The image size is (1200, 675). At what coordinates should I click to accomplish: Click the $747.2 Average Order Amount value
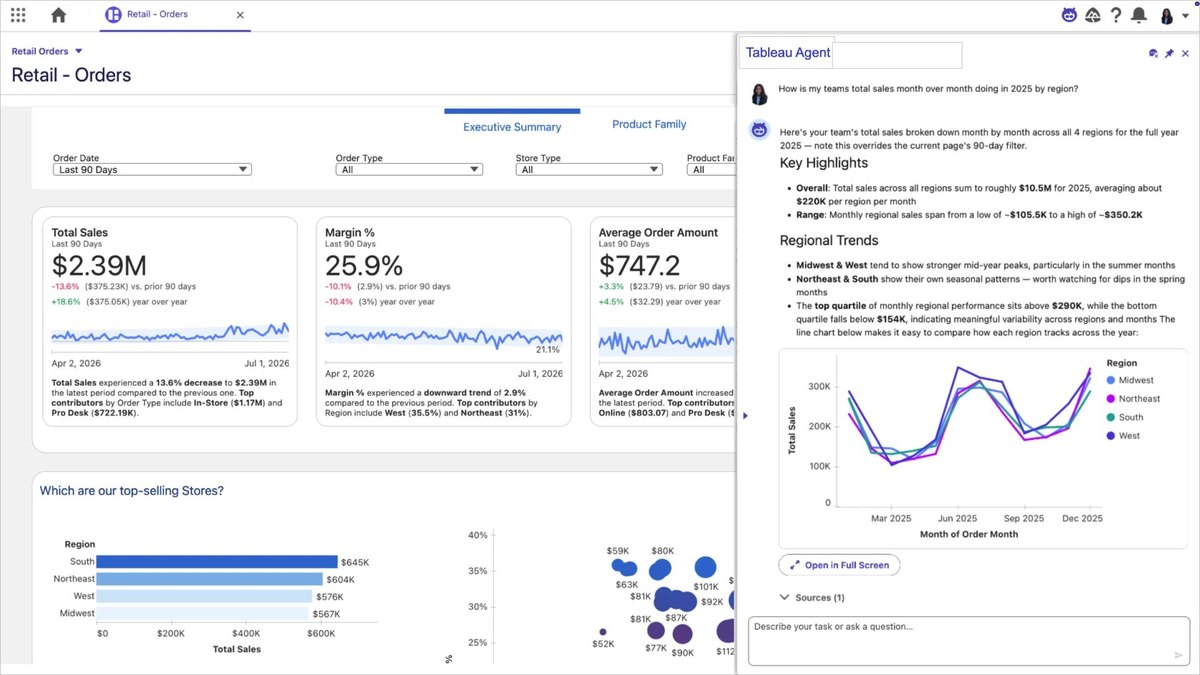tap(639, 265)
